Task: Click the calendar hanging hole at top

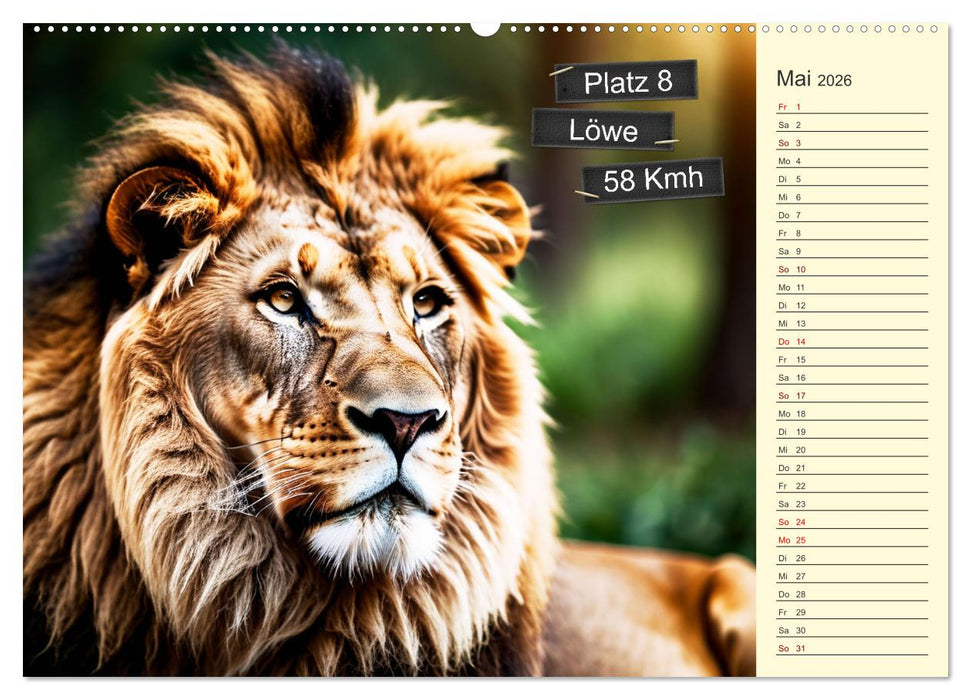Action: pyautogui.click(x=485, y=27)
